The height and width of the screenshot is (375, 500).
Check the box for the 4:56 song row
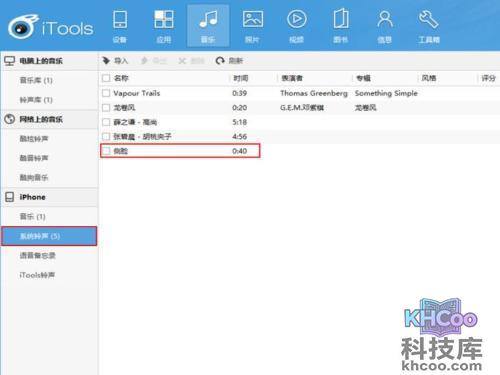point(106,136)
